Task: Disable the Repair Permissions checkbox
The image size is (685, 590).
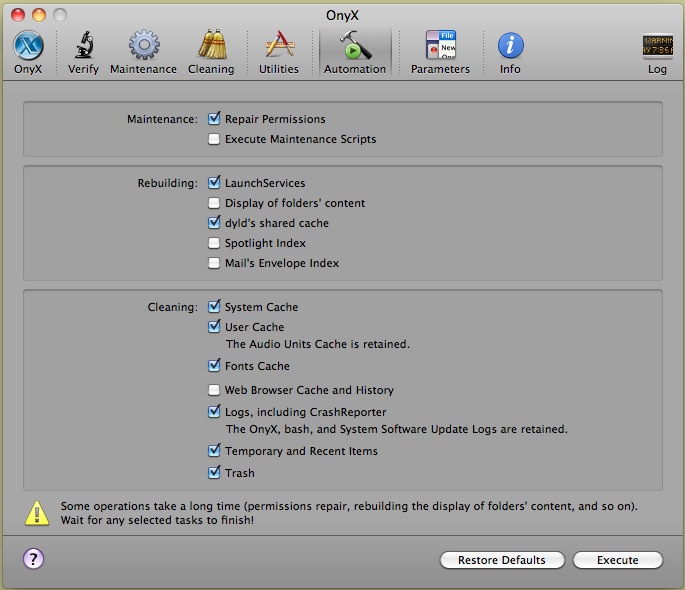Action: tap(214, 119)
